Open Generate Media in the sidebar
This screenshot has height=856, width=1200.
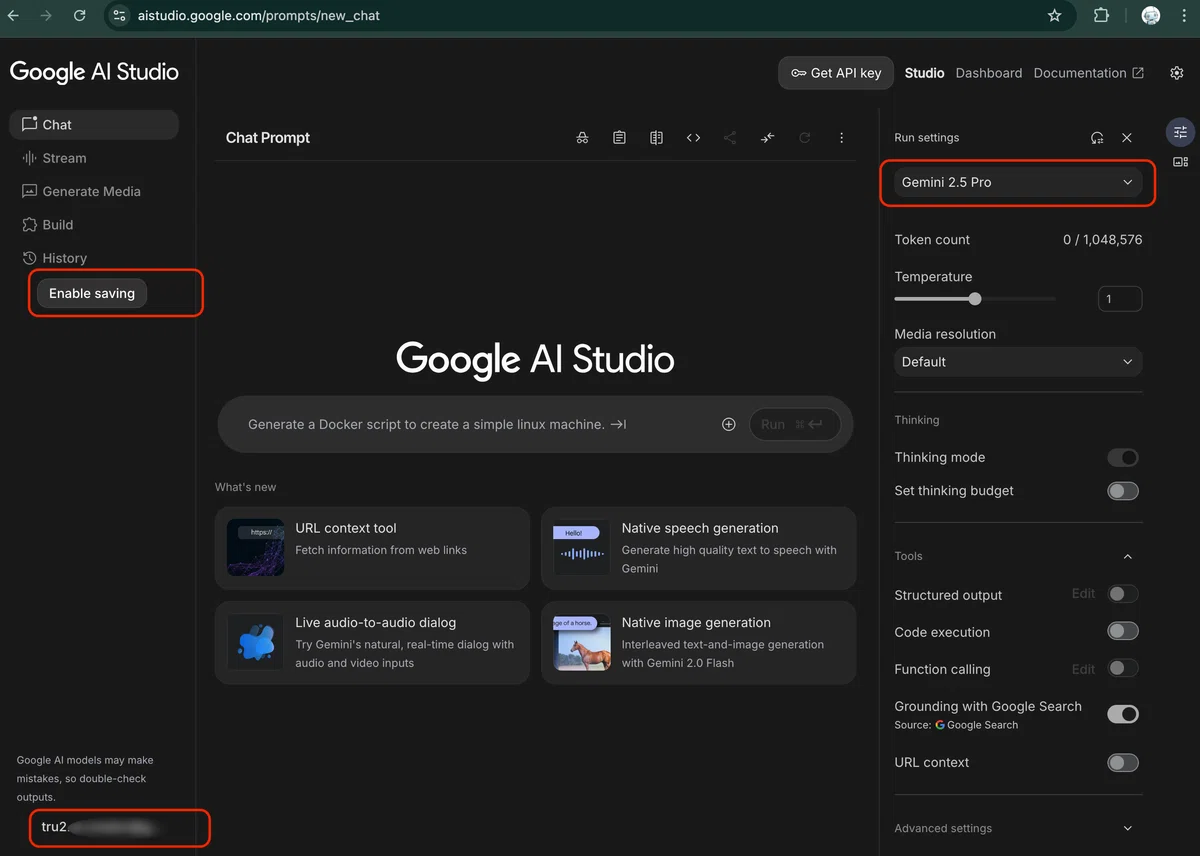94,191
